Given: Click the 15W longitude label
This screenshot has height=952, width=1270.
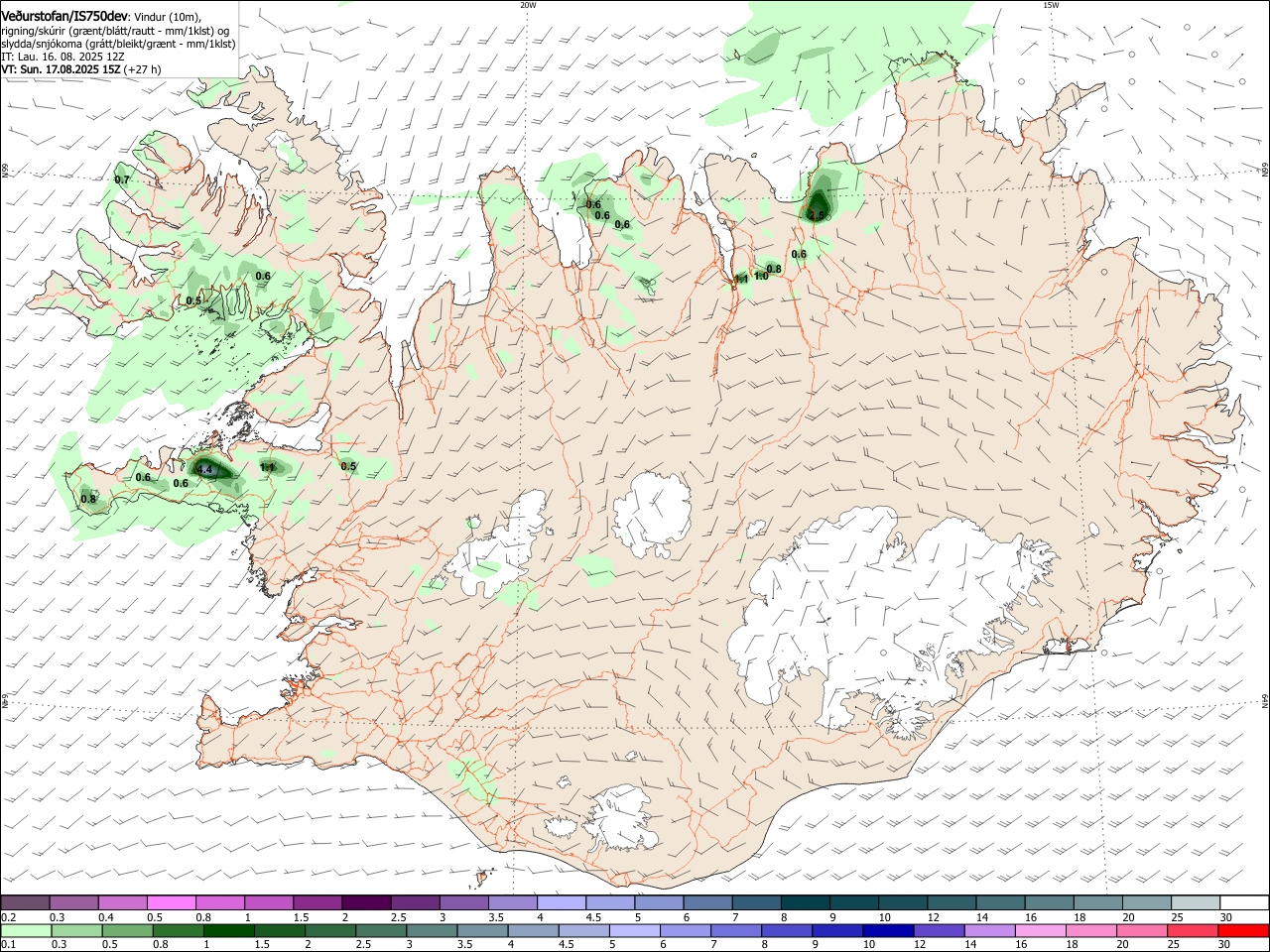Looking at the screenshot, I should pyautogui.click(x=1051, y=5).
